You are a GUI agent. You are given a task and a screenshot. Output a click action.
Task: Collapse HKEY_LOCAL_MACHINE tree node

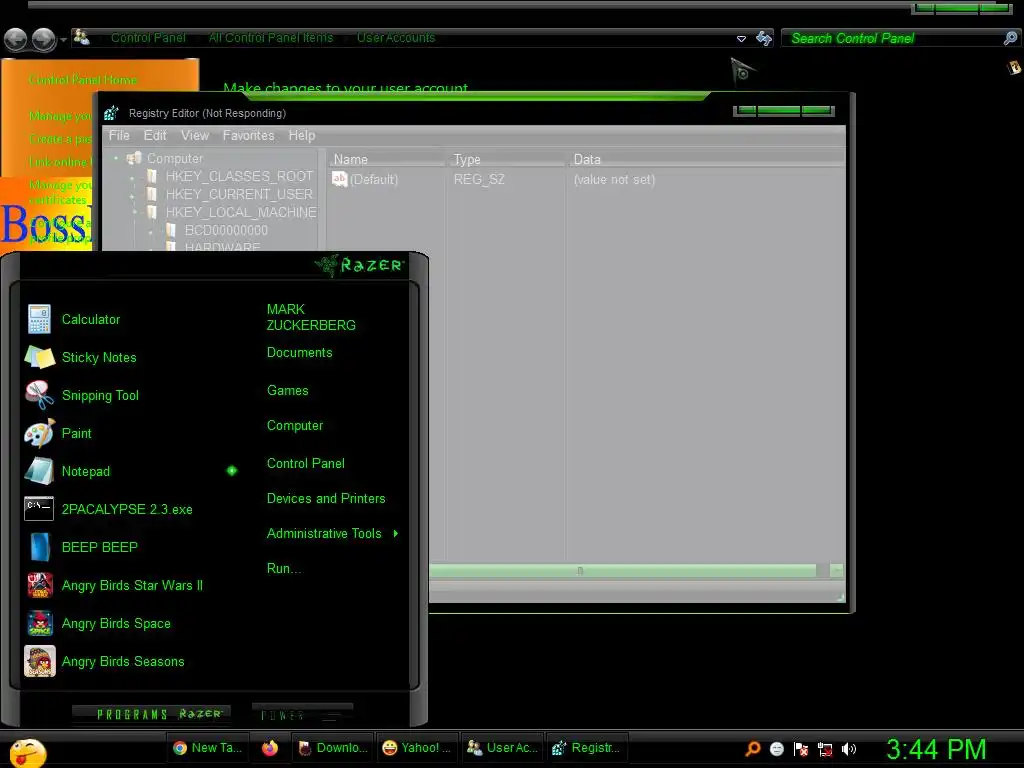[x=134, y=212]
